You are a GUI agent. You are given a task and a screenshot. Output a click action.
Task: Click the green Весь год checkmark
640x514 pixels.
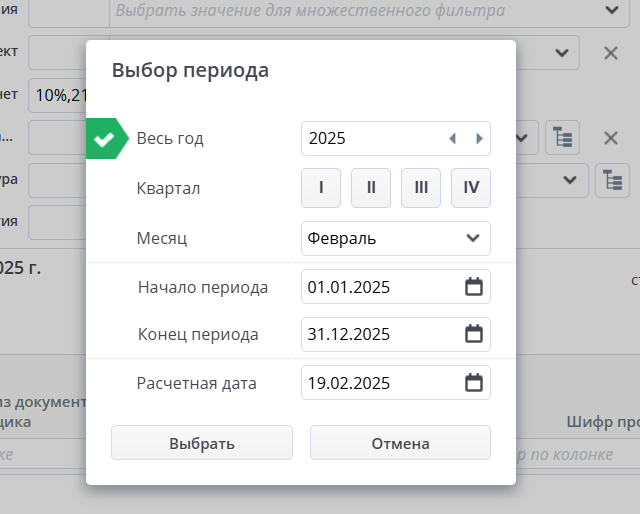[x=104, y=139]
